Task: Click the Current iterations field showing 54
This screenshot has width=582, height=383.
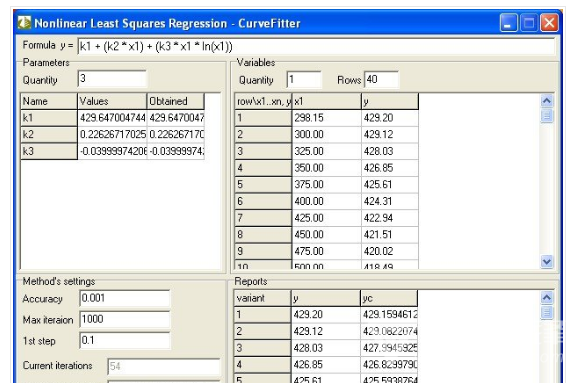Action: 164,367
